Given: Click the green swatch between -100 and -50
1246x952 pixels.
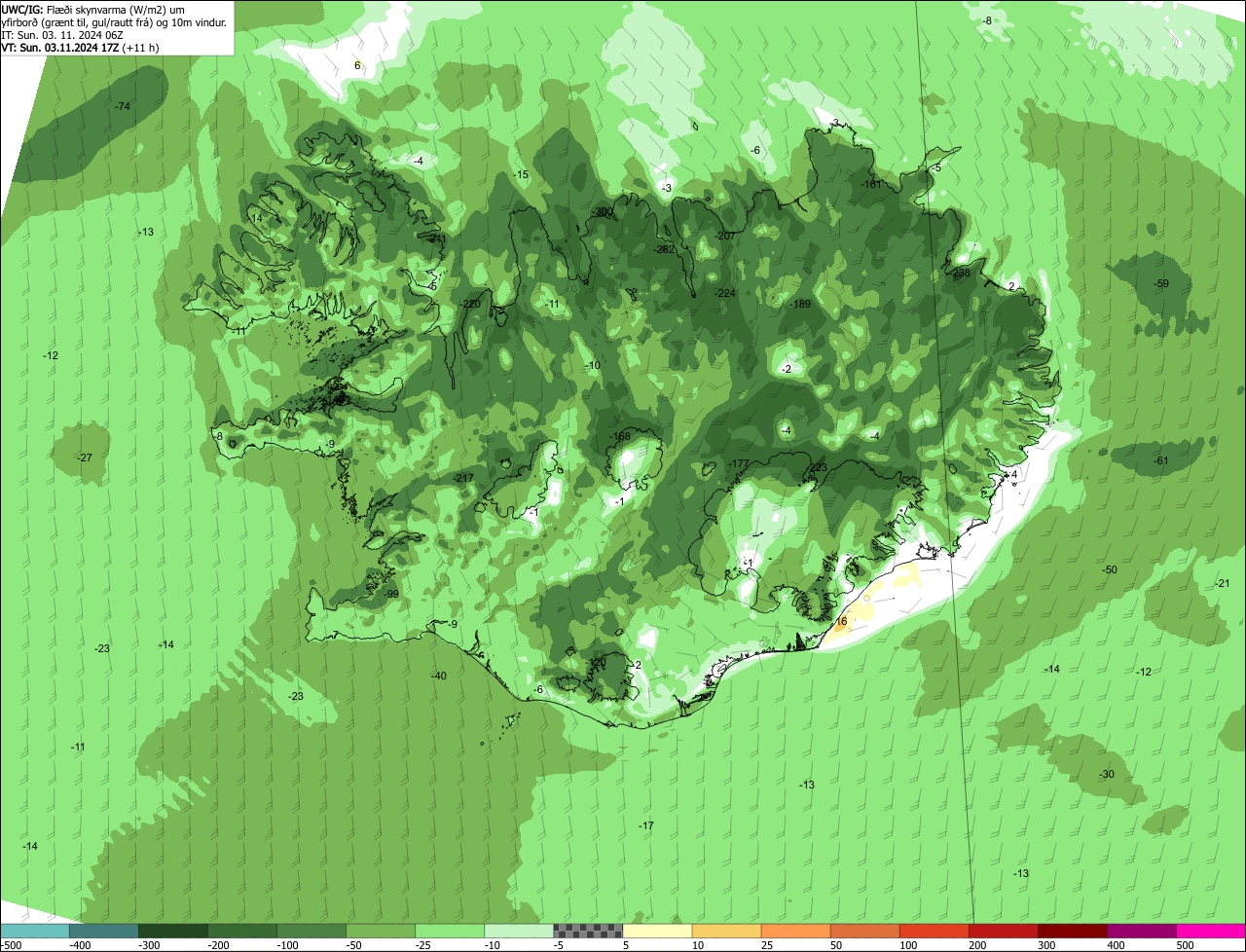Looking at the screenshot, I should (311, 931).
